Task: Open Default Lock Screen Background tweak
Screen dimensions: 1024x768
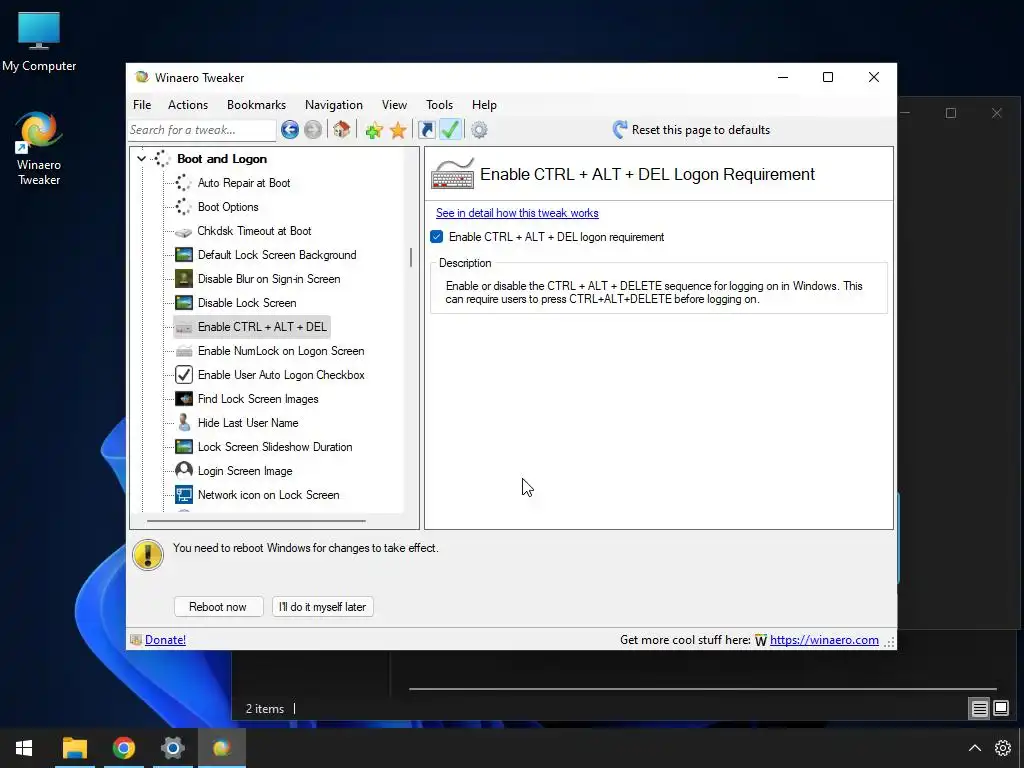Action: point(277,255)
